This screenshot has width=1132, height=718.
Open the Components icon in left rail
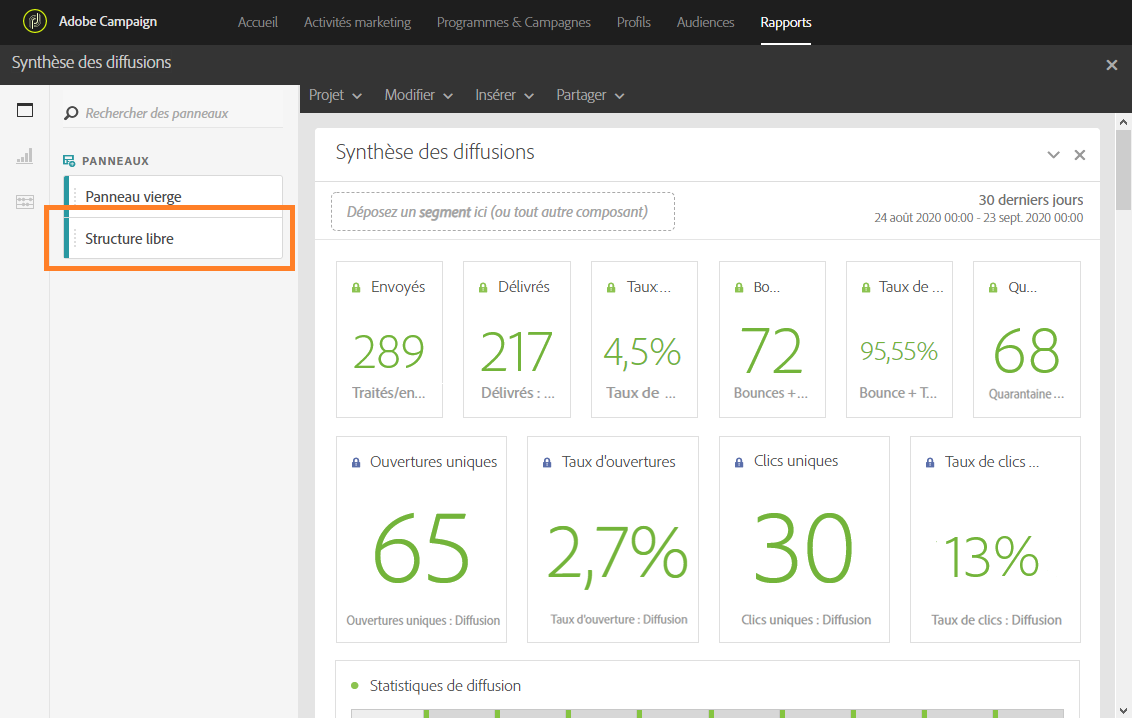tap(25, 202)
